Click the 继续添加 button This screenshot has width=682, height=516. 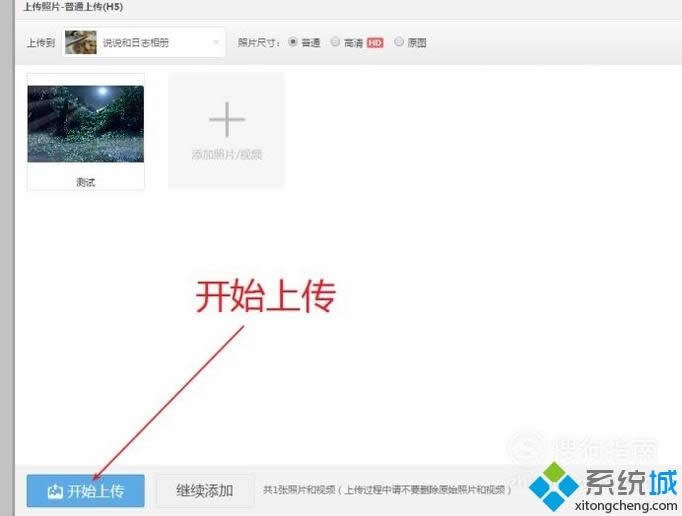tap(204, 491)
